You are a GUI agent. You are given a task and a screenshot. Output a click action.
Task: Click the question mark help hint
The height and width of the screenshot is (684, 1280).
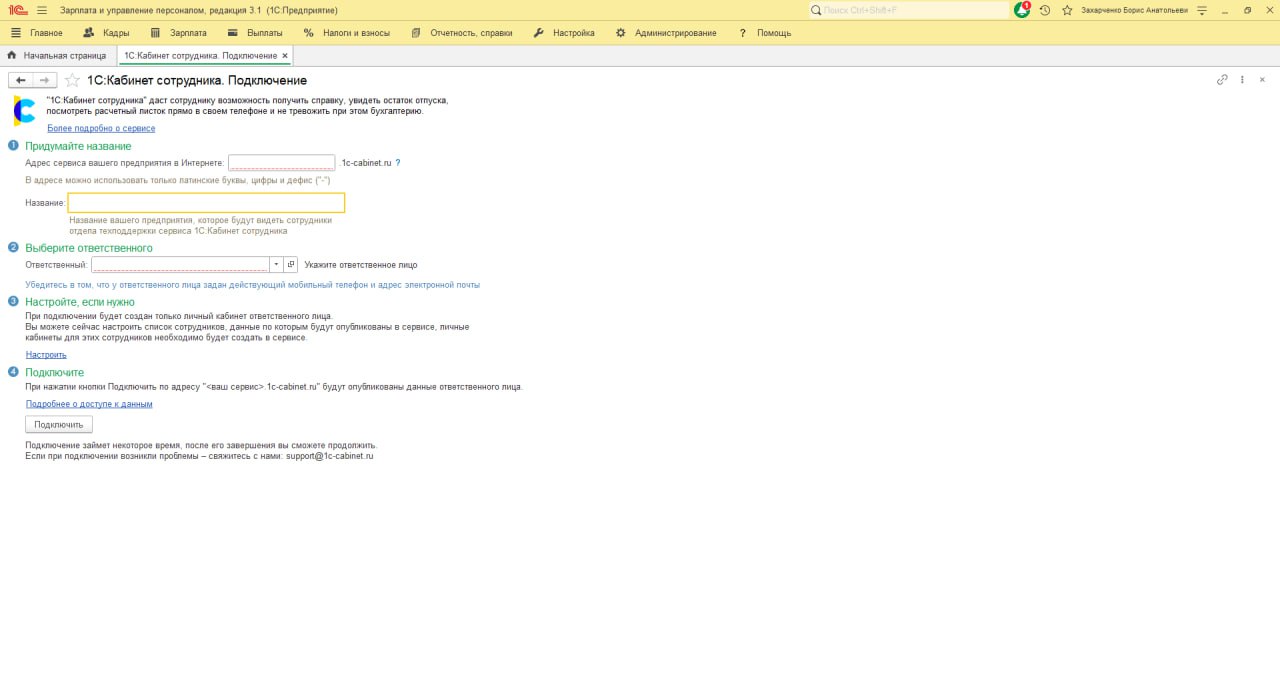click(x=398, y=162)
